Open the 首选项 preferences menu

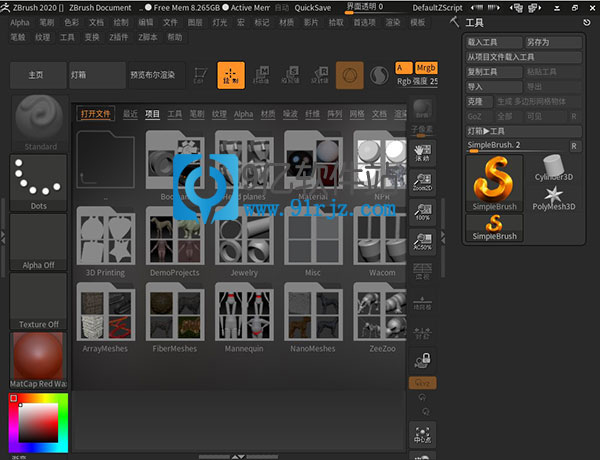[x=364, y=23]
